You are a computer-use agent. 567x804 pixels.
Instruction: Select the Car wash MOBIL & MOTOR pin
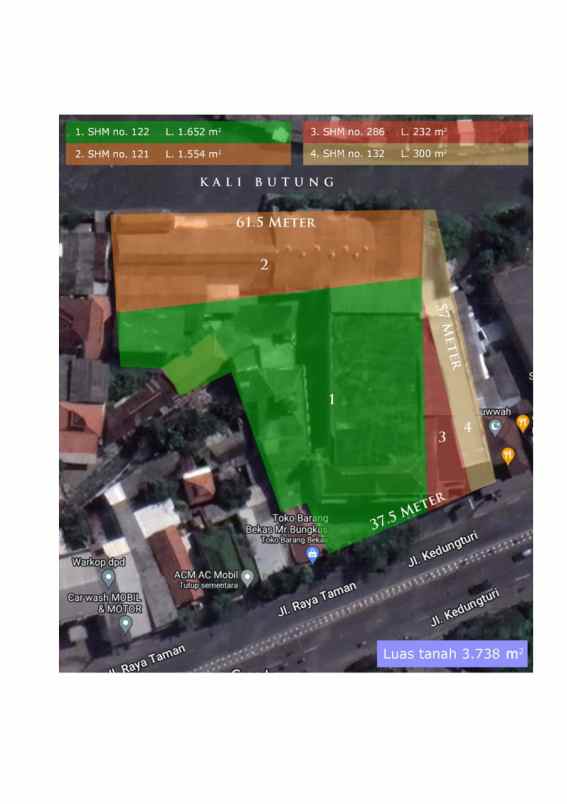click(x=126, y=624)
